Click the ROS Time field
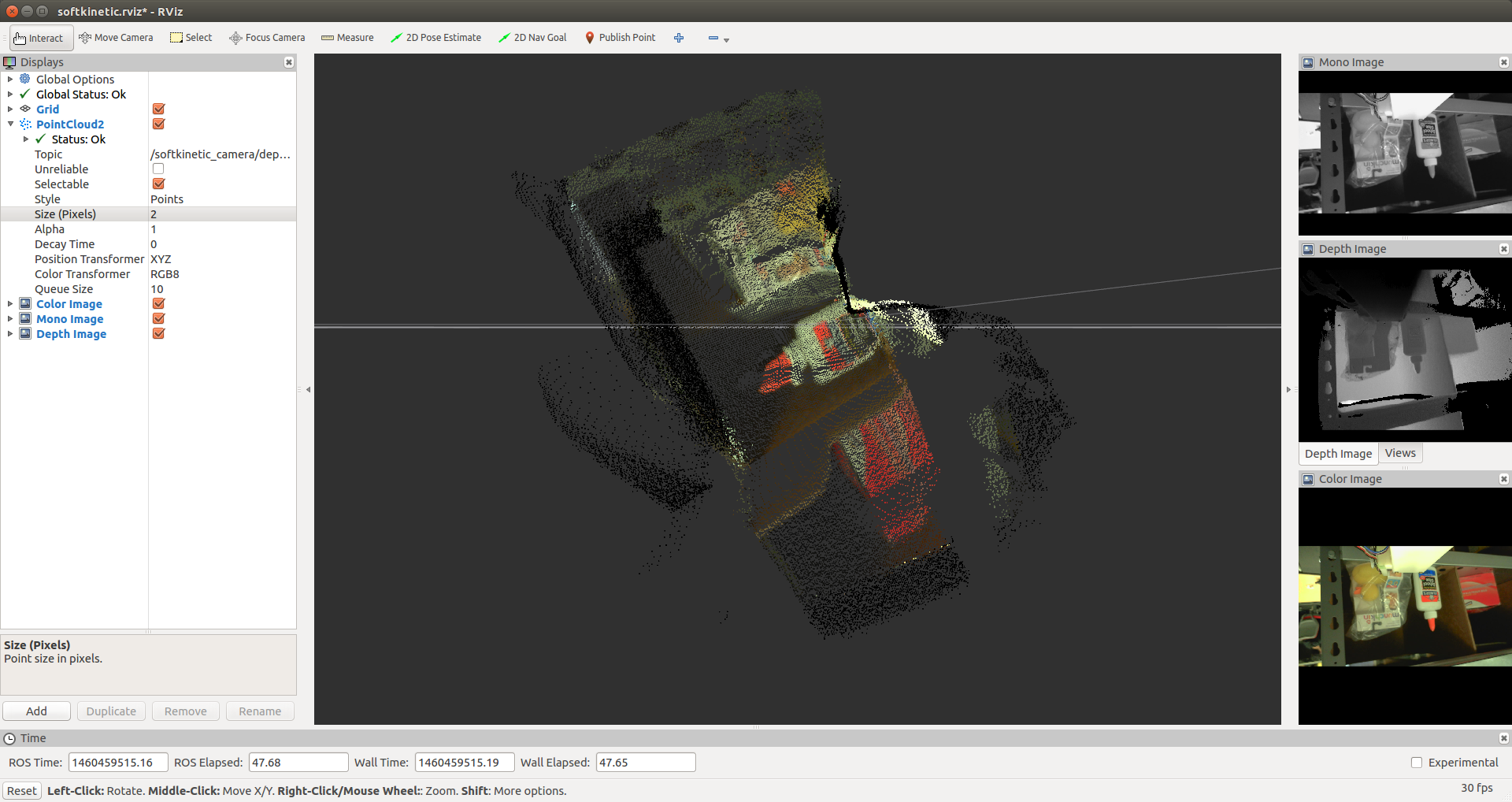 tap(118, 763)
